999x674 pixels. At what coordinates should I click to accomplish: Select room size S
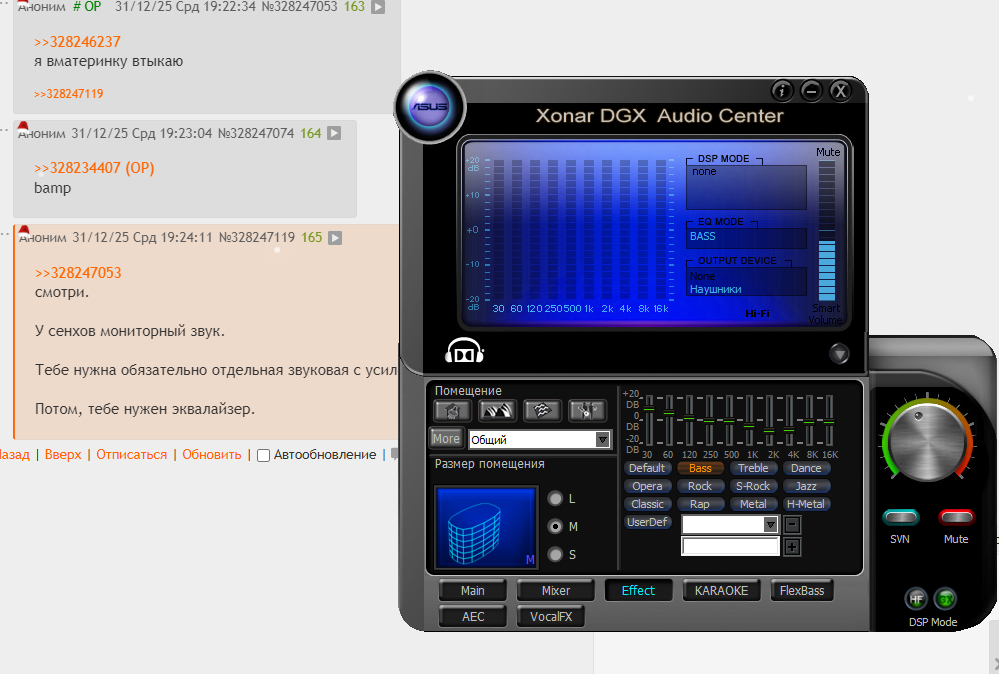coord(556,554)
